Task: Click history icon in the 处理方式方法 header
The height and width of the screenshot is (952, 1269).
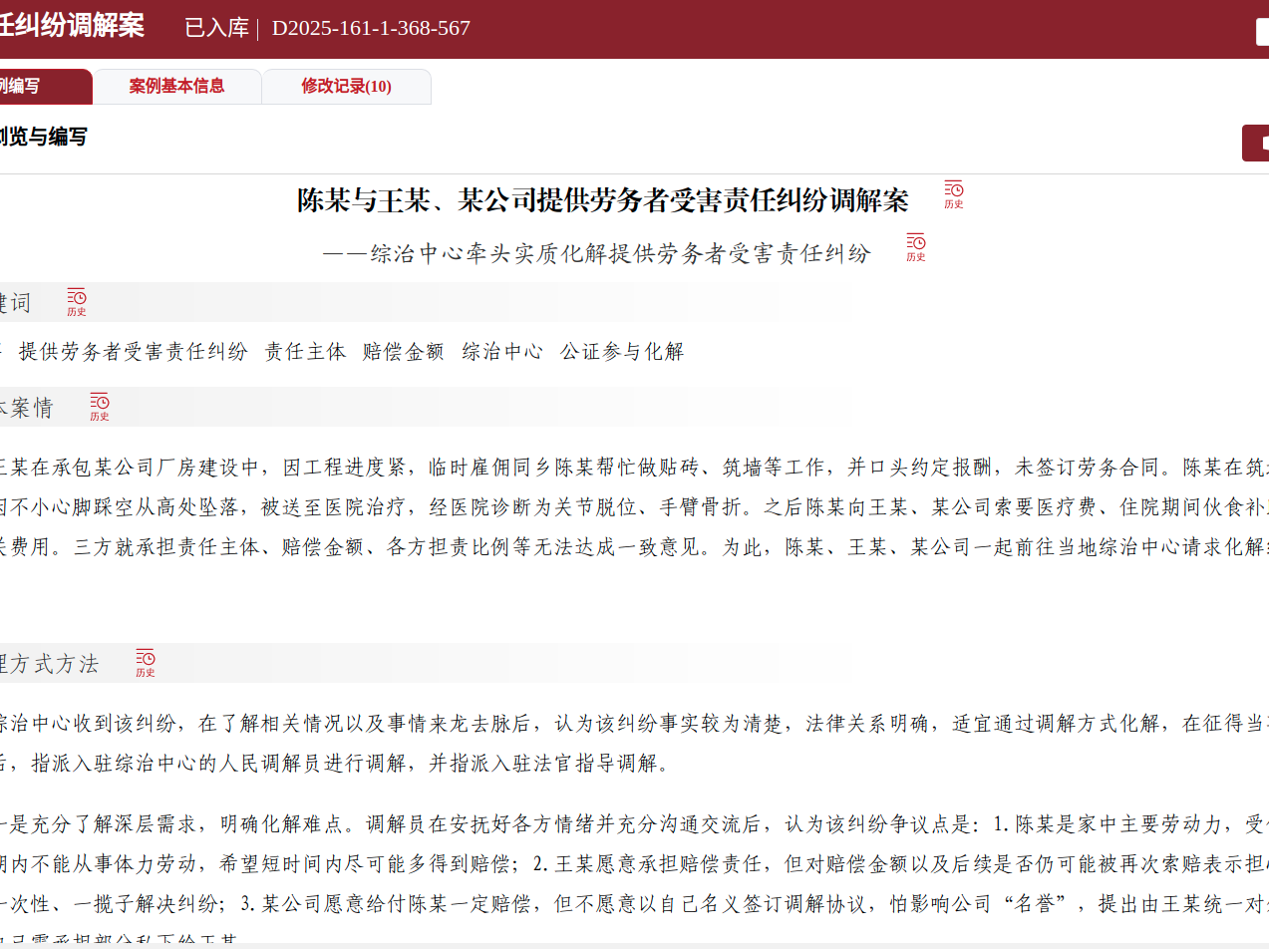Action: tap(146, 663)
